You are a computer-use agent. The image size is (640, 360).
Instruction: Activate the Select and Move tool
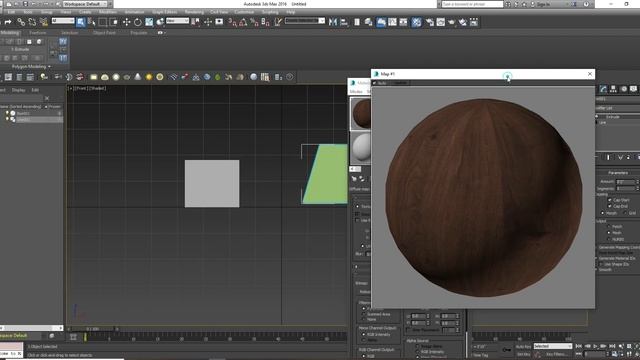(126, 22)
